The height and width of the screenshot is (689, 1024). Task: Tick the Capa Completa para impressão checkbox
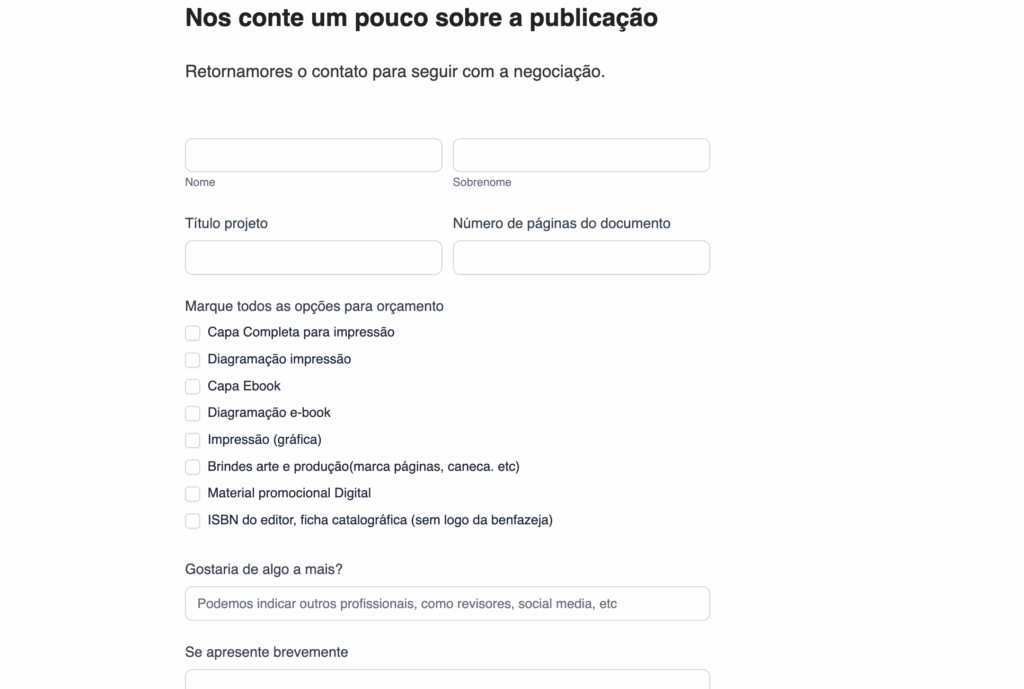(x=193, y=333)
